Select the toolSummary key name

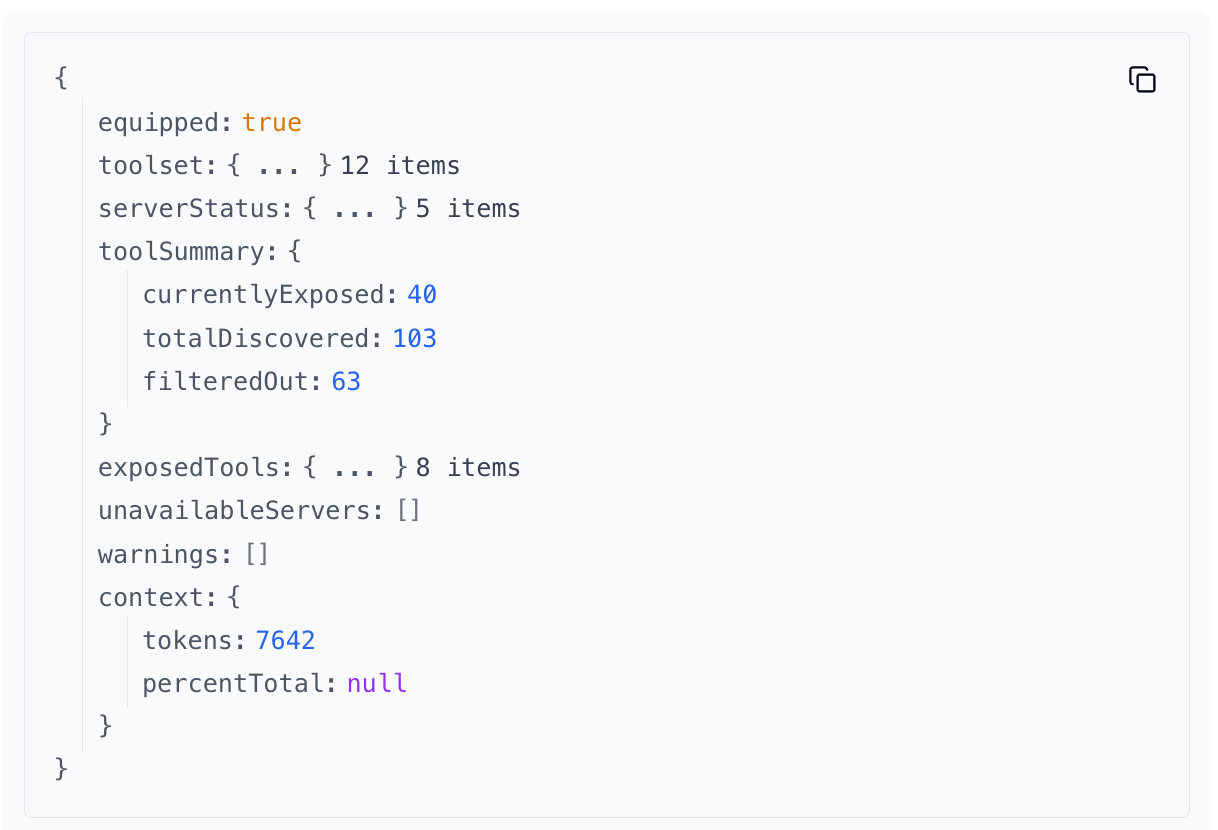coord(178,251)
